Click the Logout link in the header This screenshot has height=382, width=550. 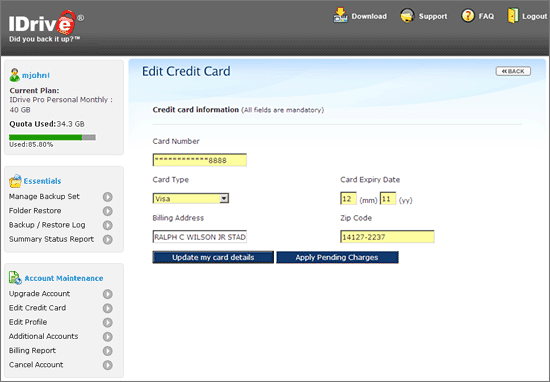(x=534, y=16)
